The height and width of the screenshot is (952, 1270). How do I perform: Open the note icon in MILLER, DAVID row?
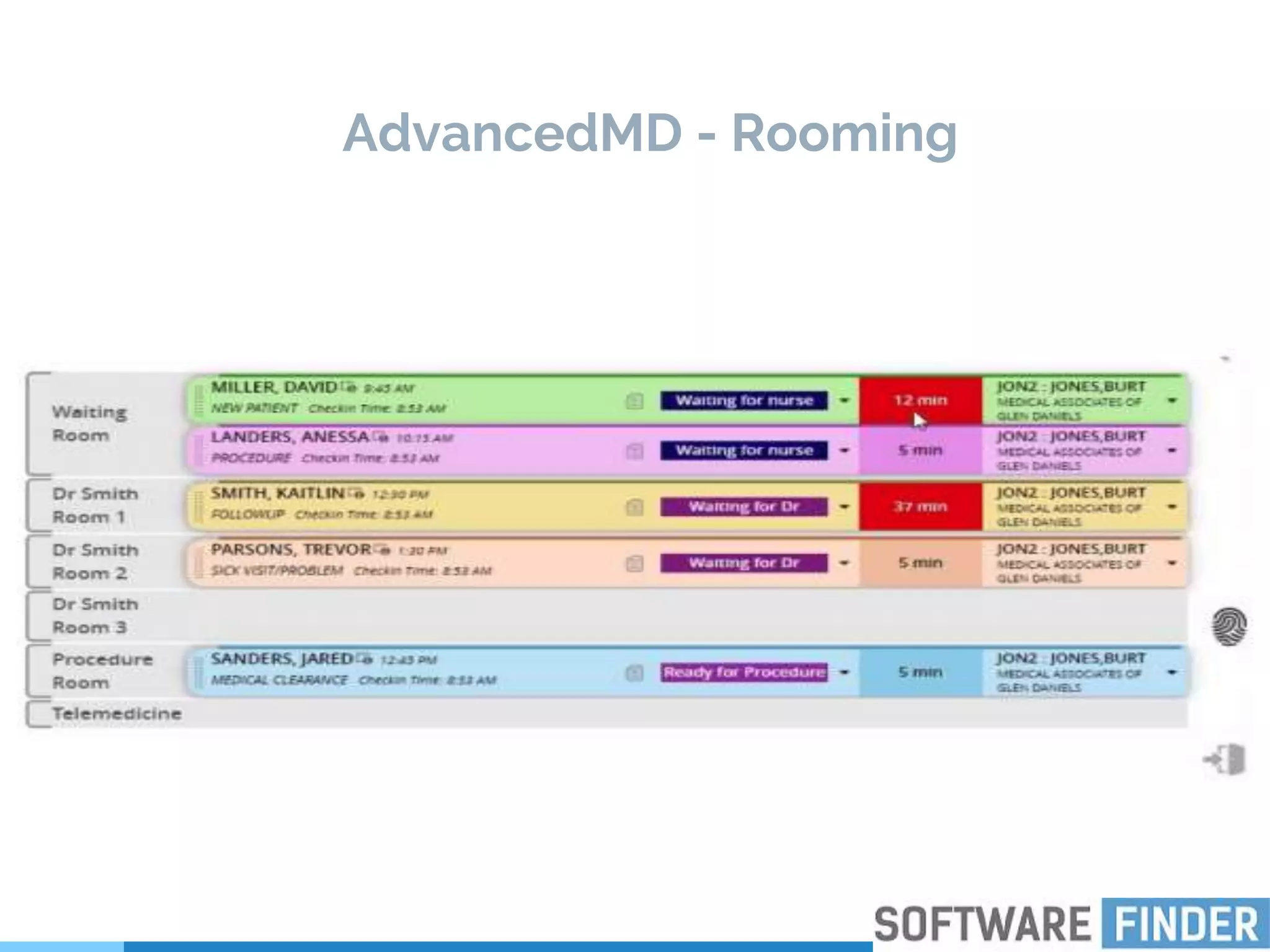click(634, 401)
